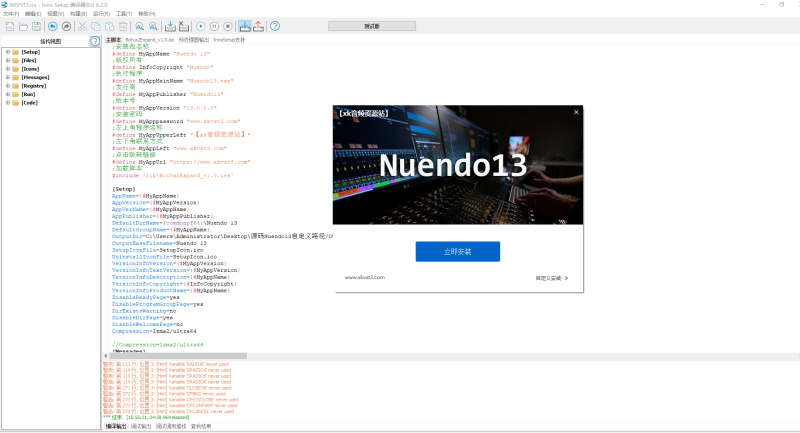Open the 编辑(E) menu
800x433 pixels.
coord(33,14)
